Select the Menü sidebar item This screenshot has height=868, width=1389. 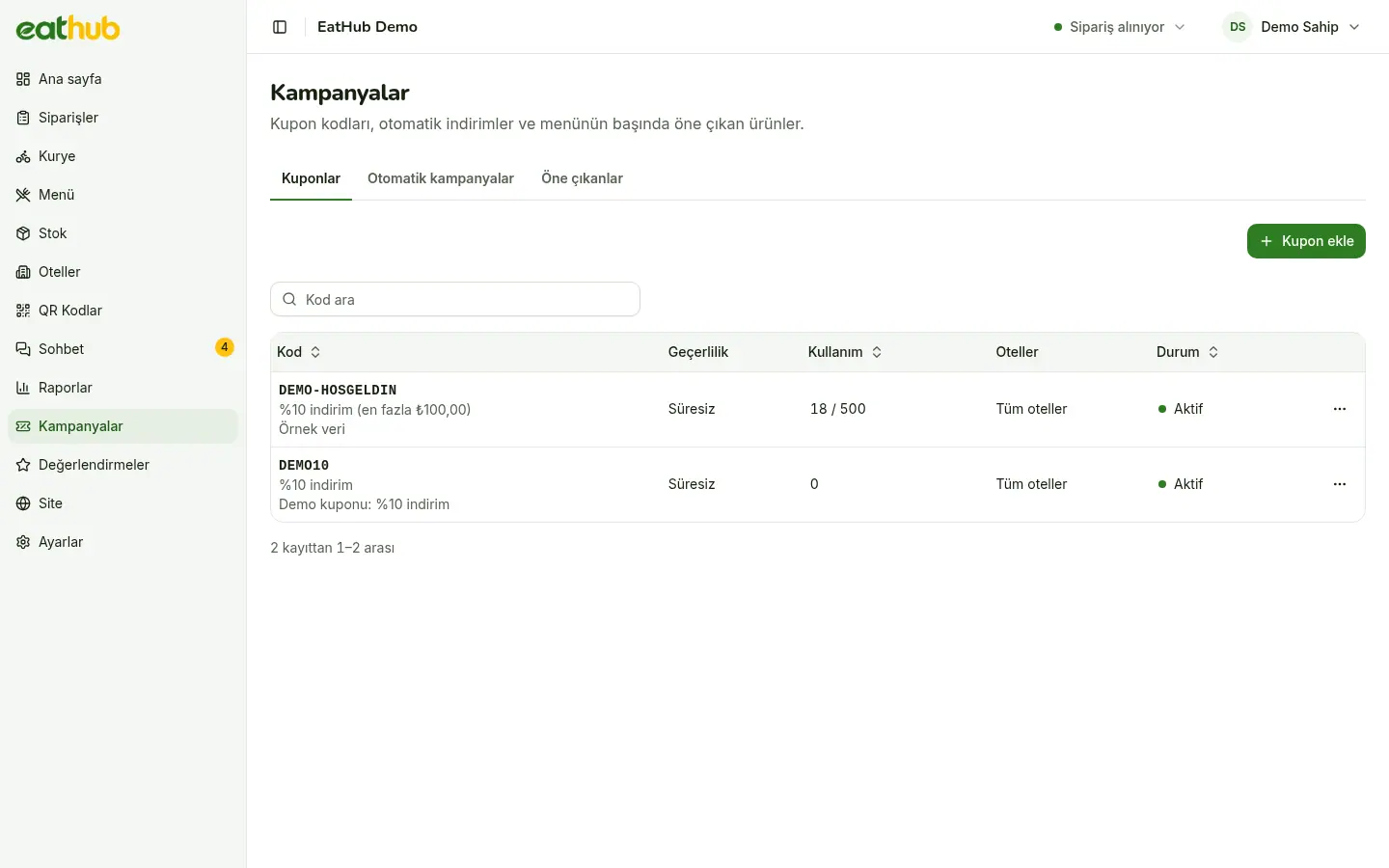pos(123,195)
